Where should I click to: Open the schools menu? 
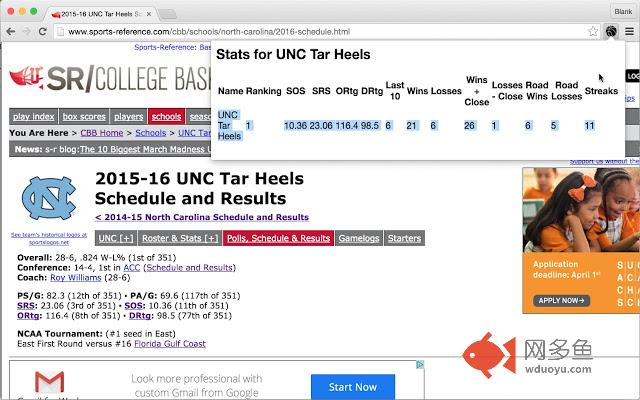167,117
